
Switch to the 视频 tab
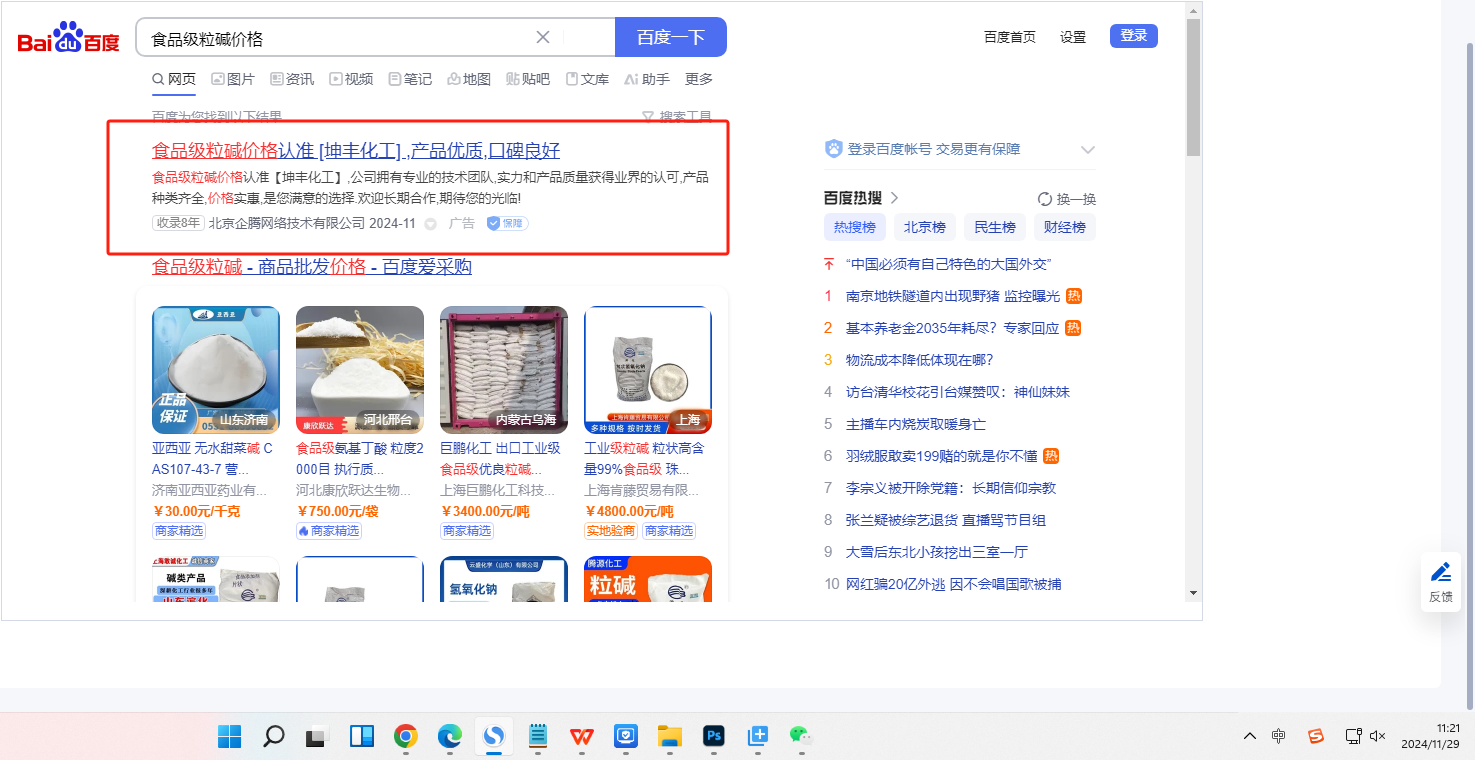[351, 79]
